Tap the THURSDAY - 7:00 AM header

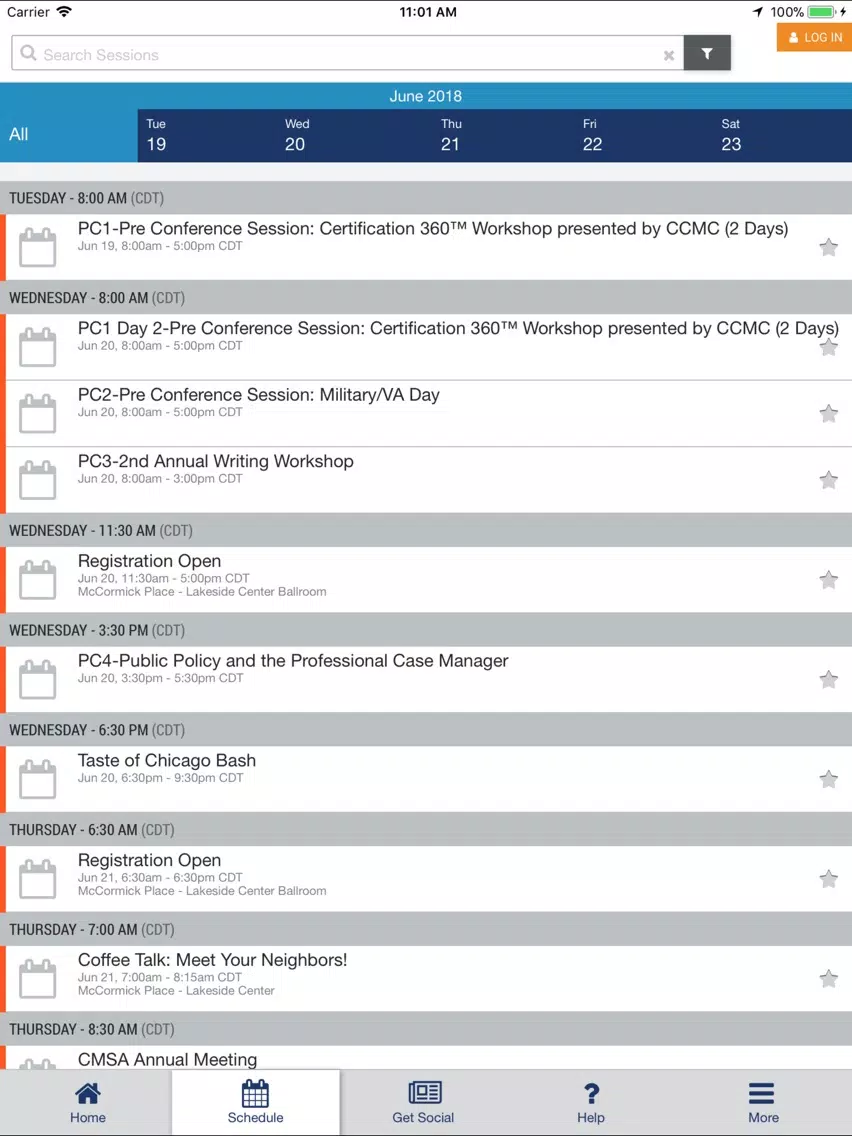tap(426, 930)
